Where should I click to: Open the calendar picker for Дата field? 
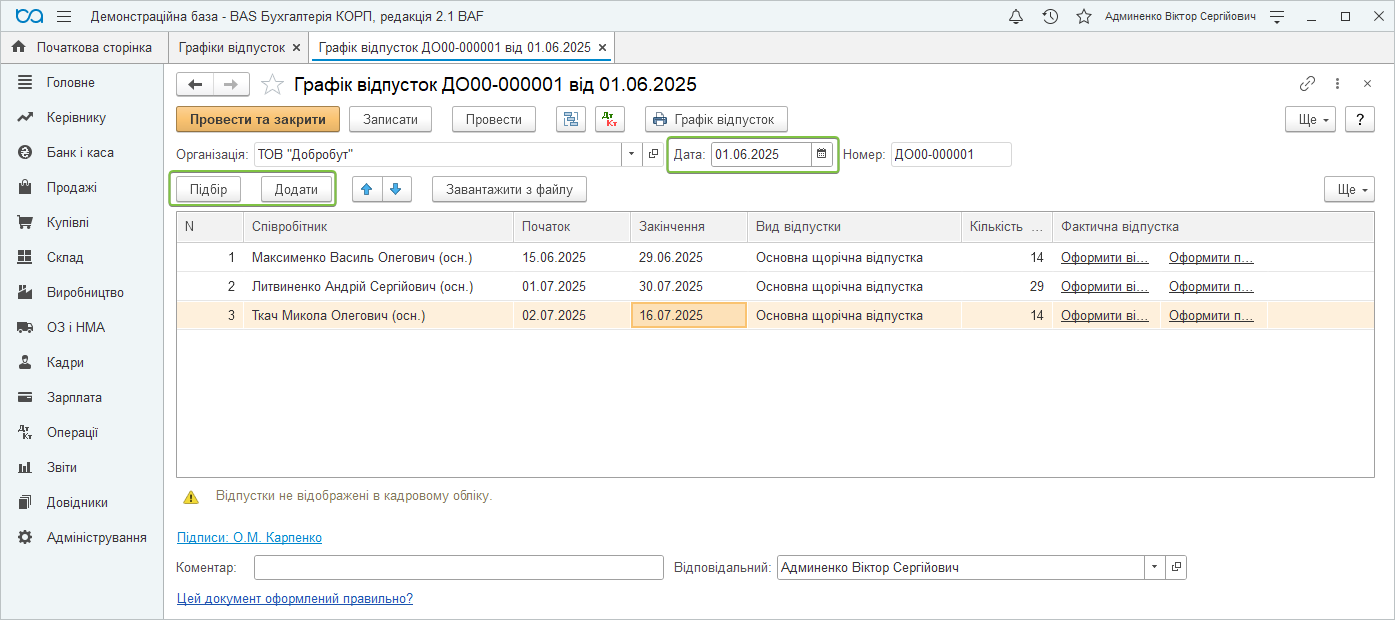pos(822,154)
